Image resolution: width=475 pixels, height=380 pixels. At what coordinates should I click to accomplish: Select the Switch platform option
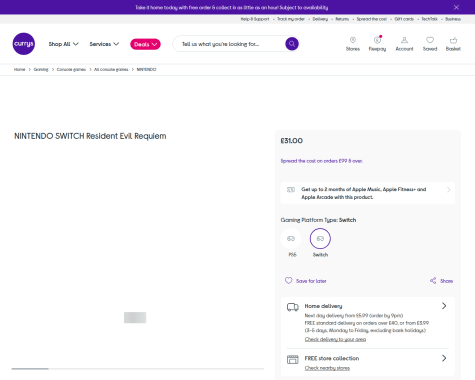point(320,239)
